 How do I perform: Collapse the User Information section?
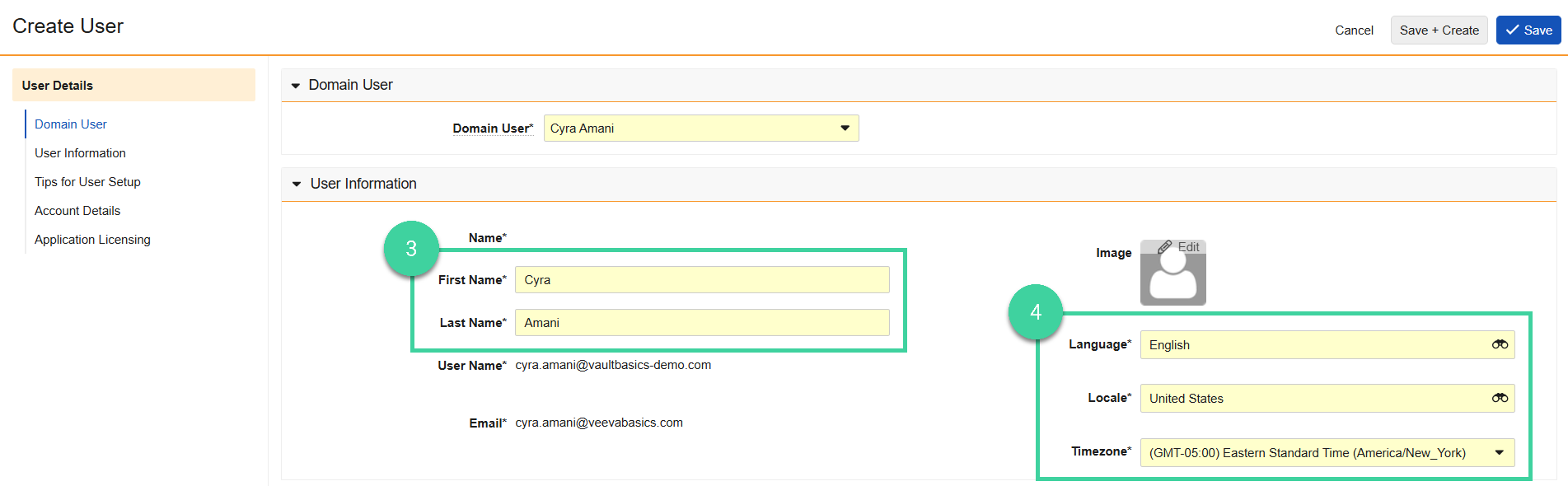click(297, 185)
